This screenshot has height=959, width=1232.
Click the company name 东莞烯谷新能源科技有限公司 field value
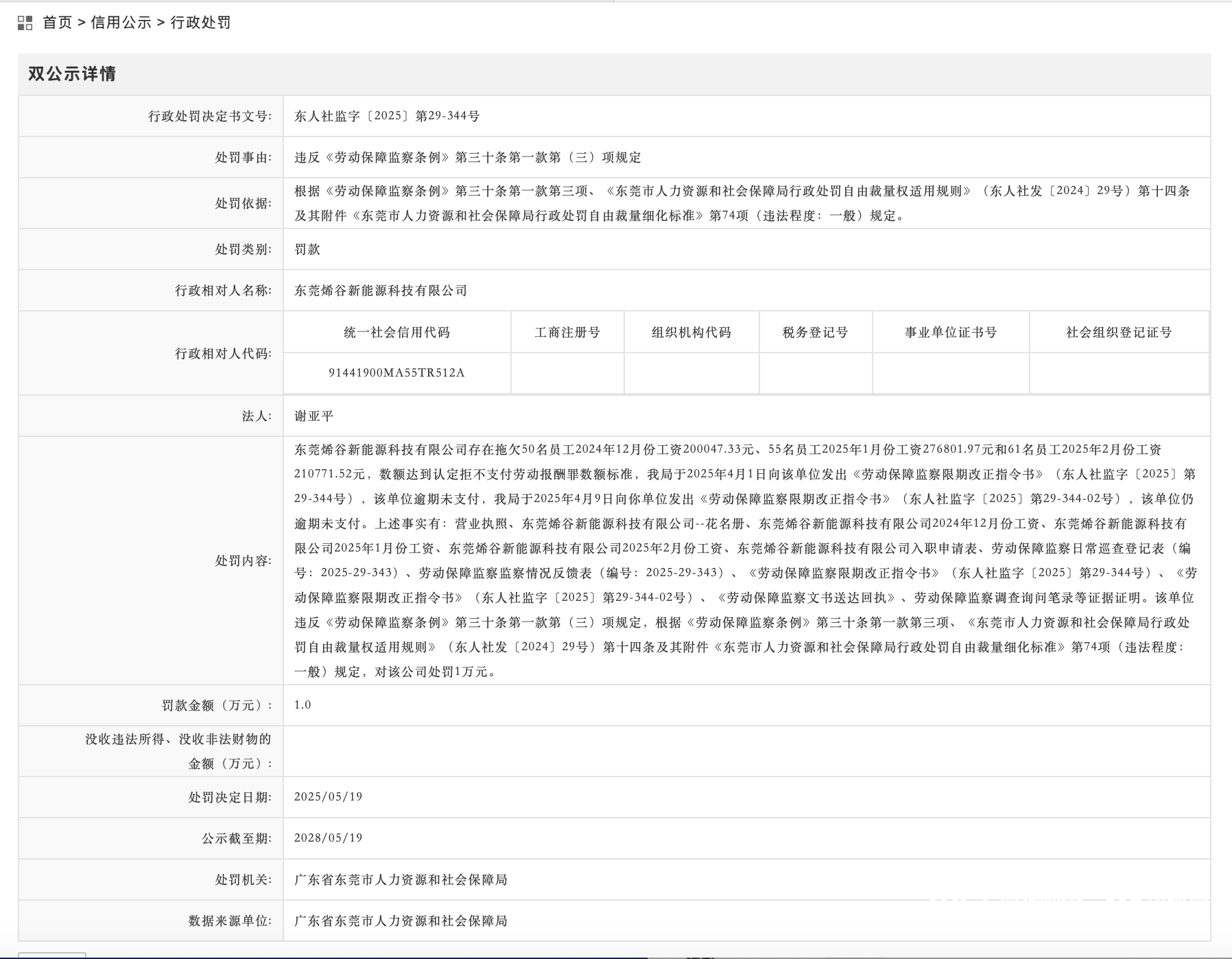[381, 290]
